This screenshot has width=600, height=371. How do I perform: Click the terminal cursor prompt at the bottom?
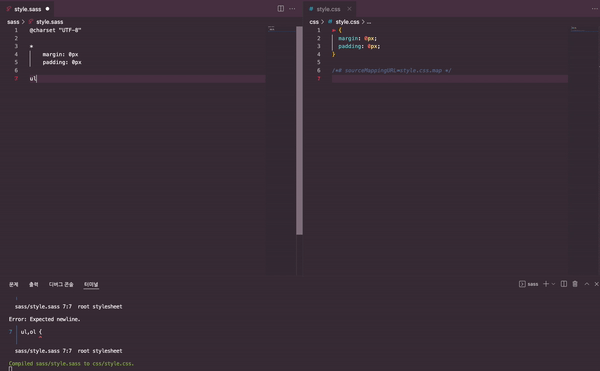click(10, 369)
